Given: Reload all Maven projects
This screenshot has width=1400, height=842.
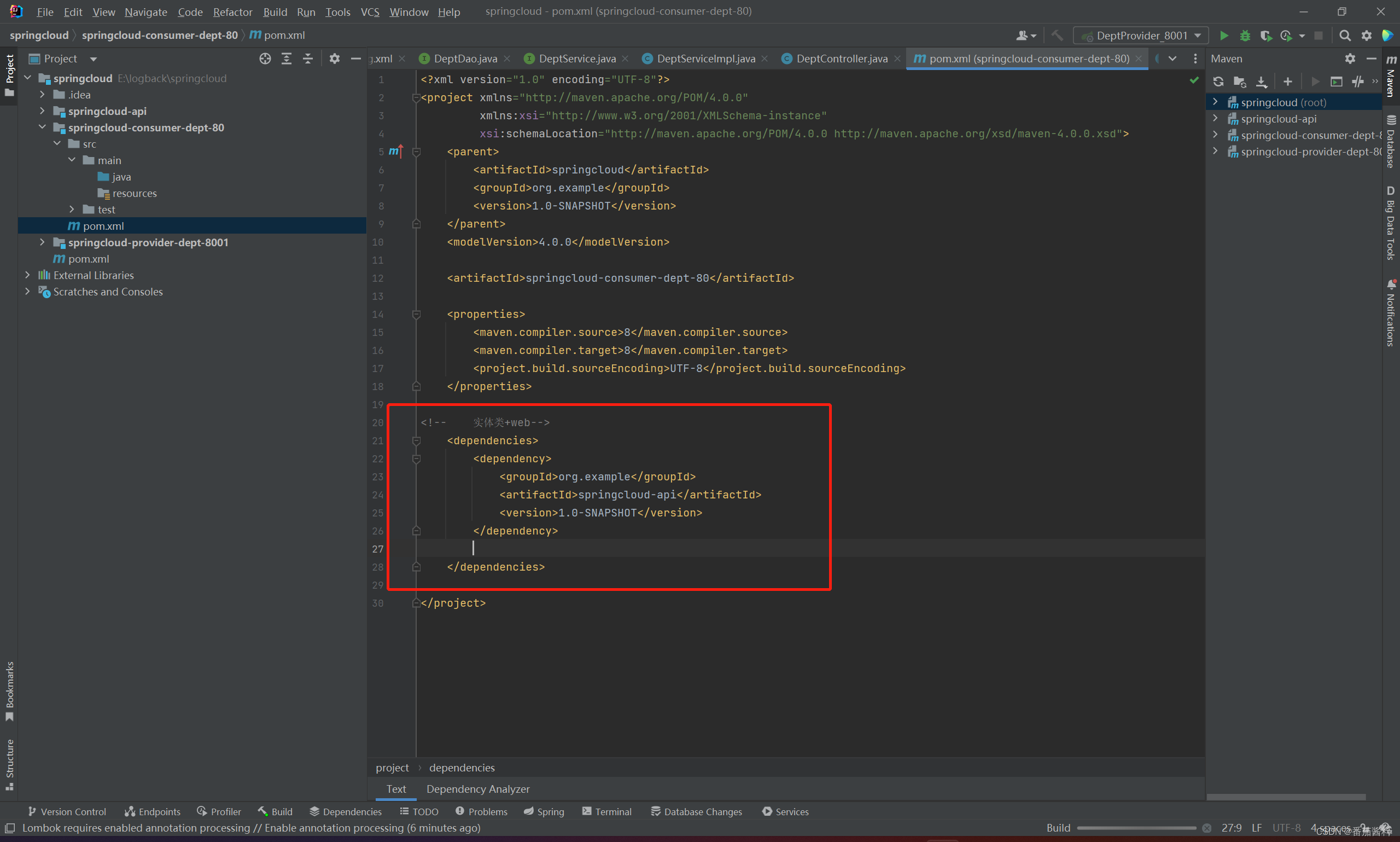Looking at the screenshot, I should 1218,82.
